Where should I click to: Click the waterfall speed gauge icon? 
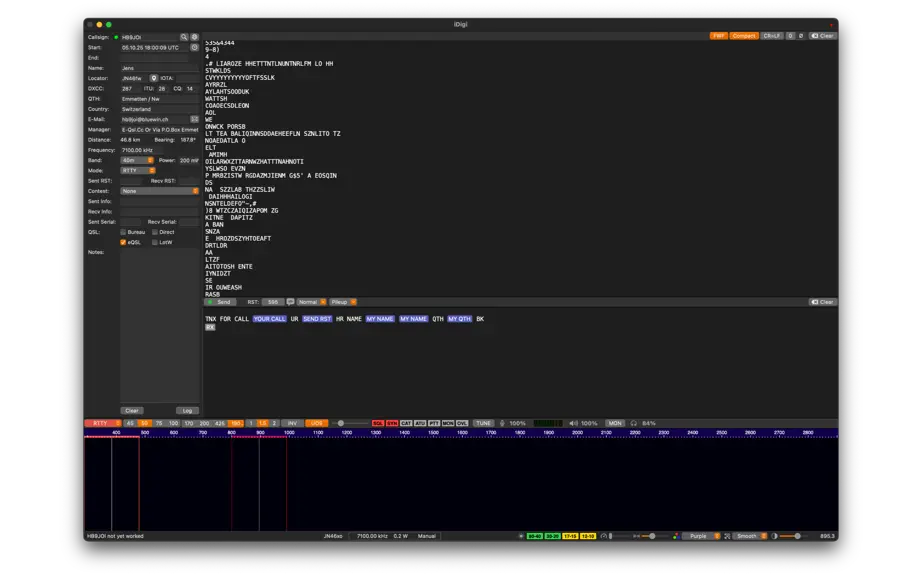[604, 536]
